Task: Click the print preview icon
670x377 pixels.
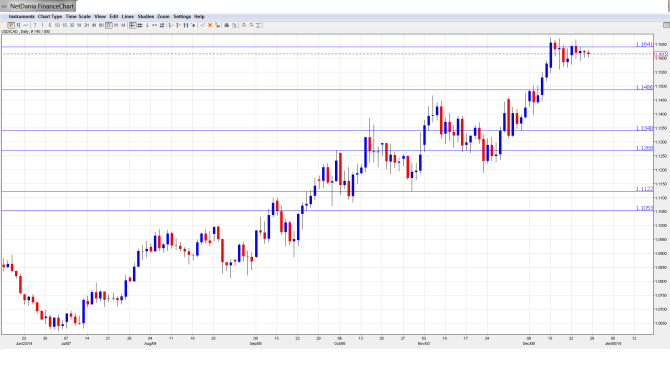Action: (234, 26)
